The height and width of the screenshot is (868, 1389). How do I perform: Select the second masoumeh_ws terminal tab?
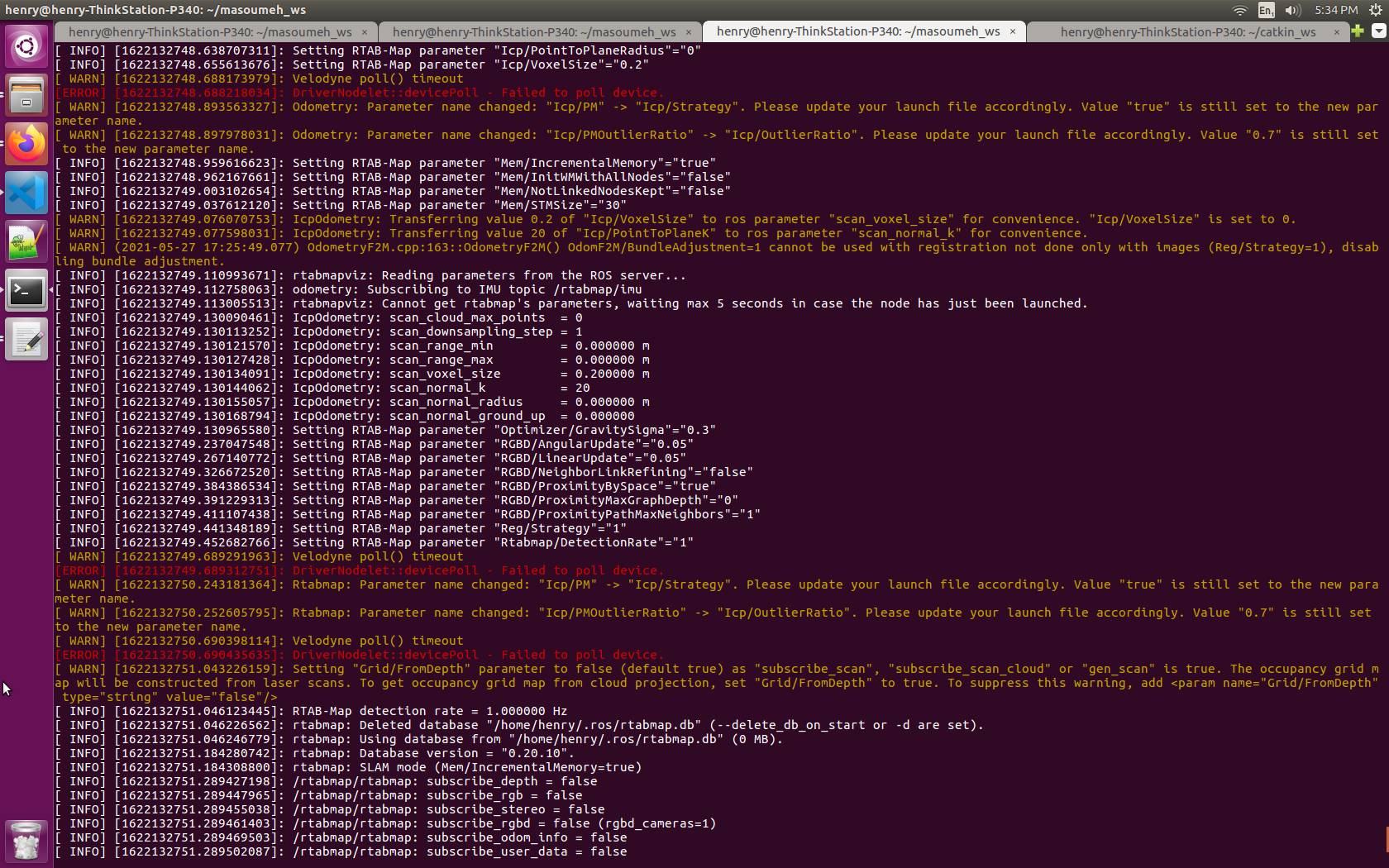click(x=534, y=32)
